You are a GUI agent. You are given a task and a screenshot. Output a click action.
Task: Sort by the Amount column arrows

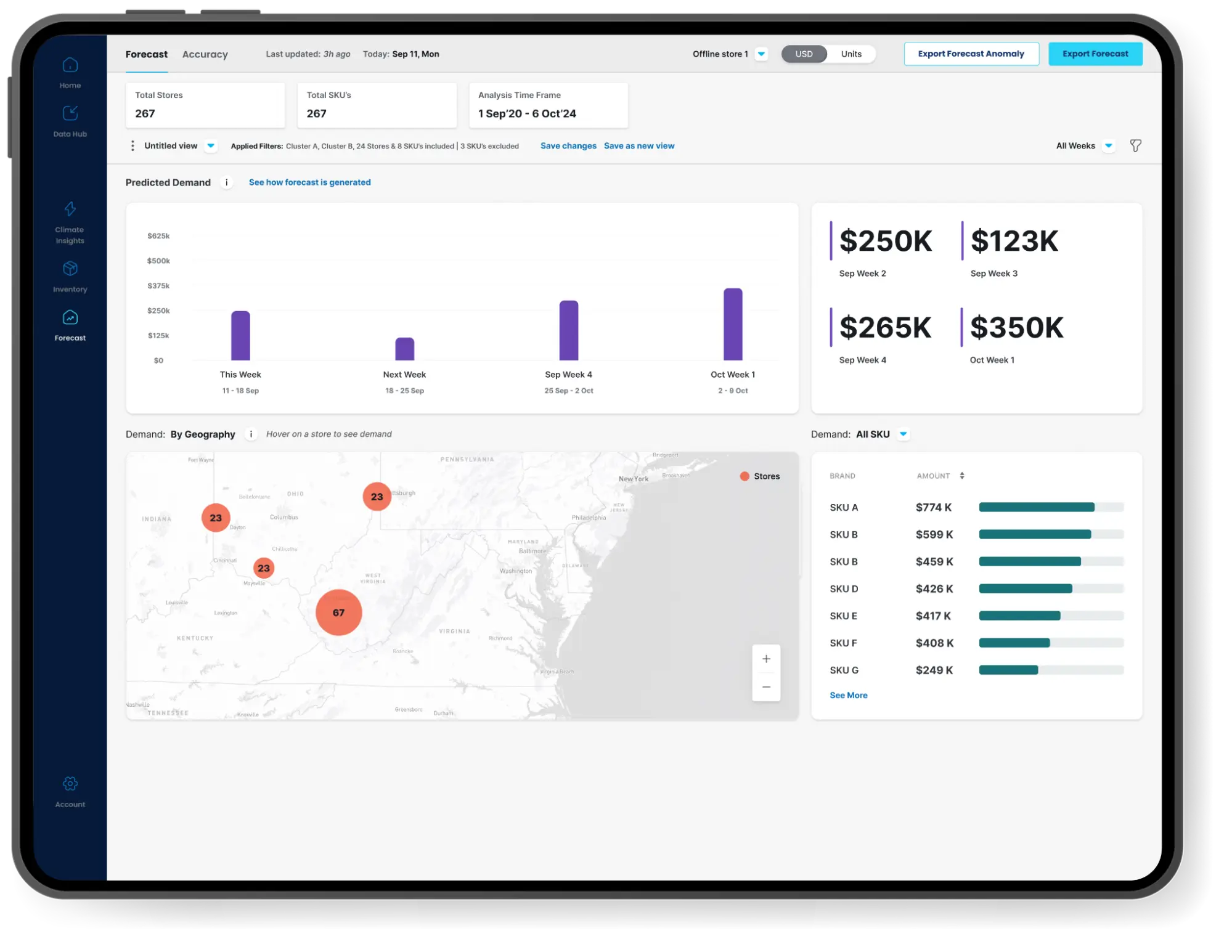[x=961, y=476]
